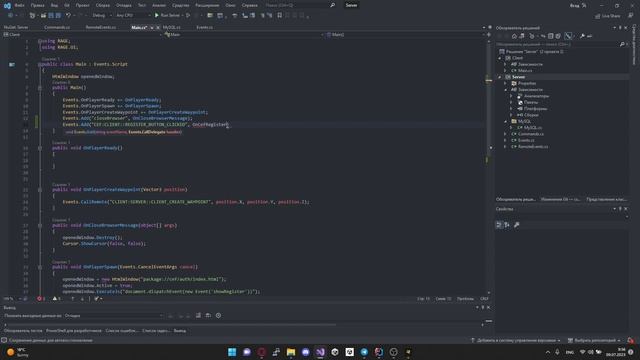Click the Start Without Debugging icon
Viewport: 640px width, 360px height.
pyautogui.click(x=188, y=16)
